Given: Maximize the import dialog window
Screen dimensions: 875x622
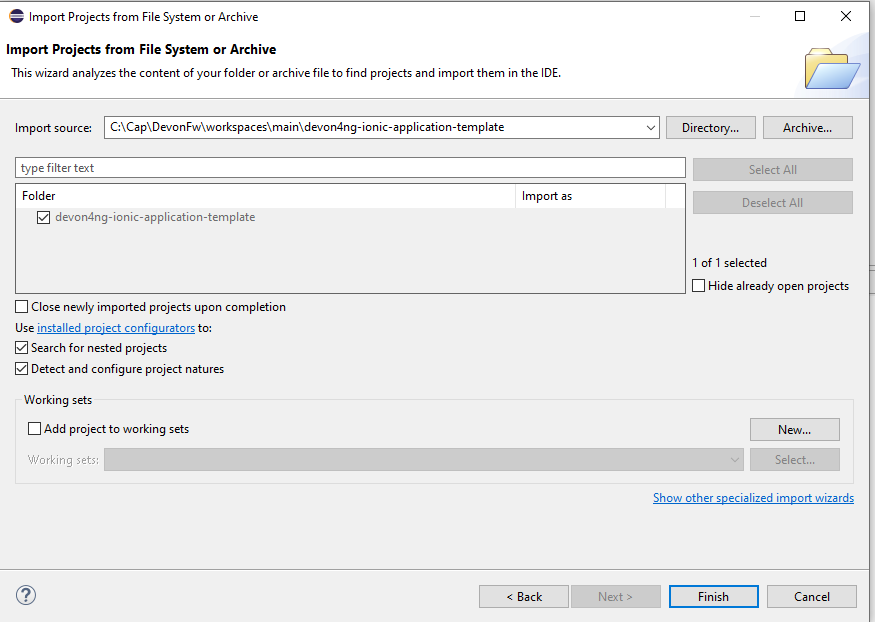Looking at the screenshot, I should click(800, 16).
